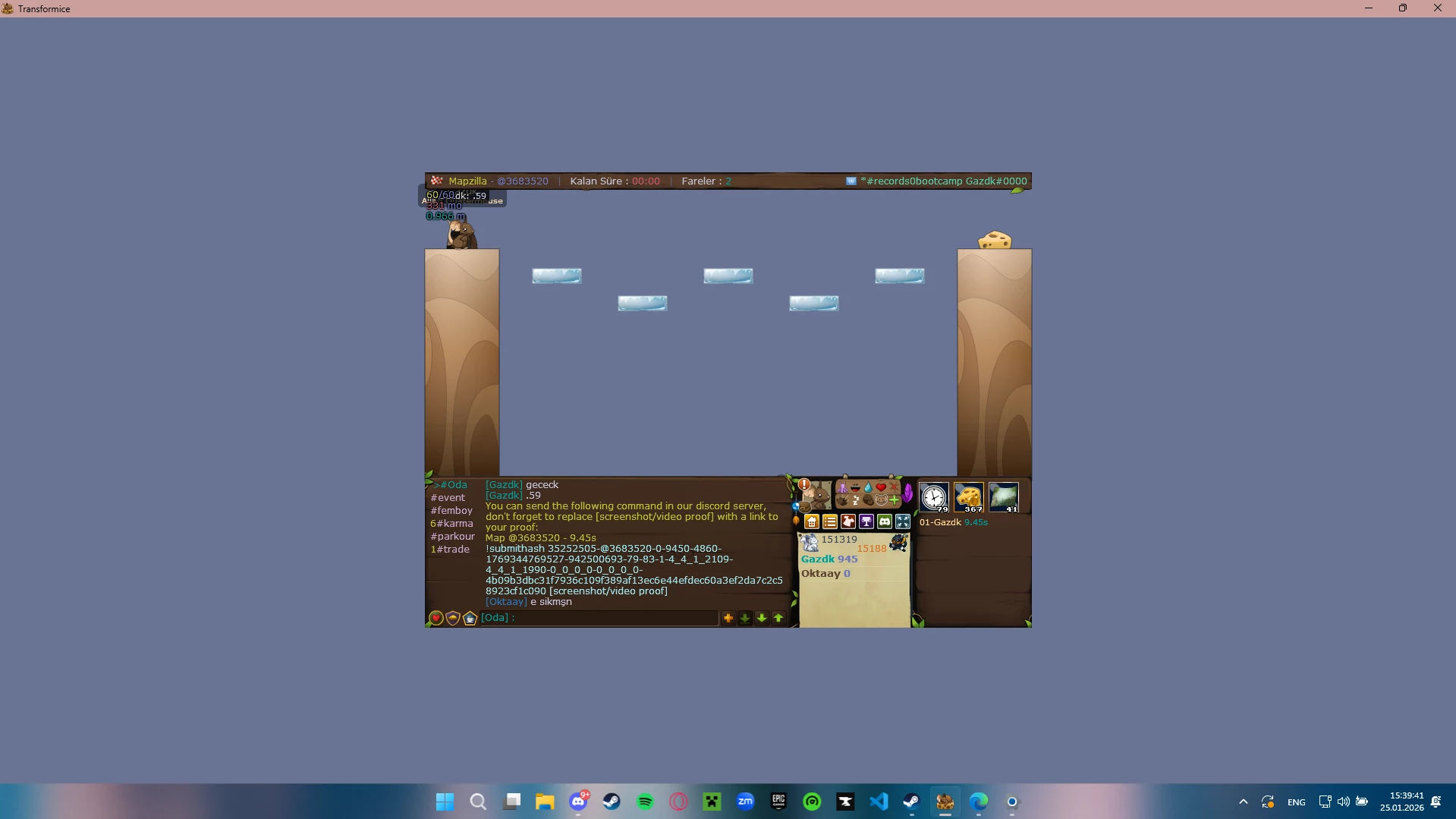
Task: Click the teacup house icon beside chat input
Action: click(x=470, y=619)
